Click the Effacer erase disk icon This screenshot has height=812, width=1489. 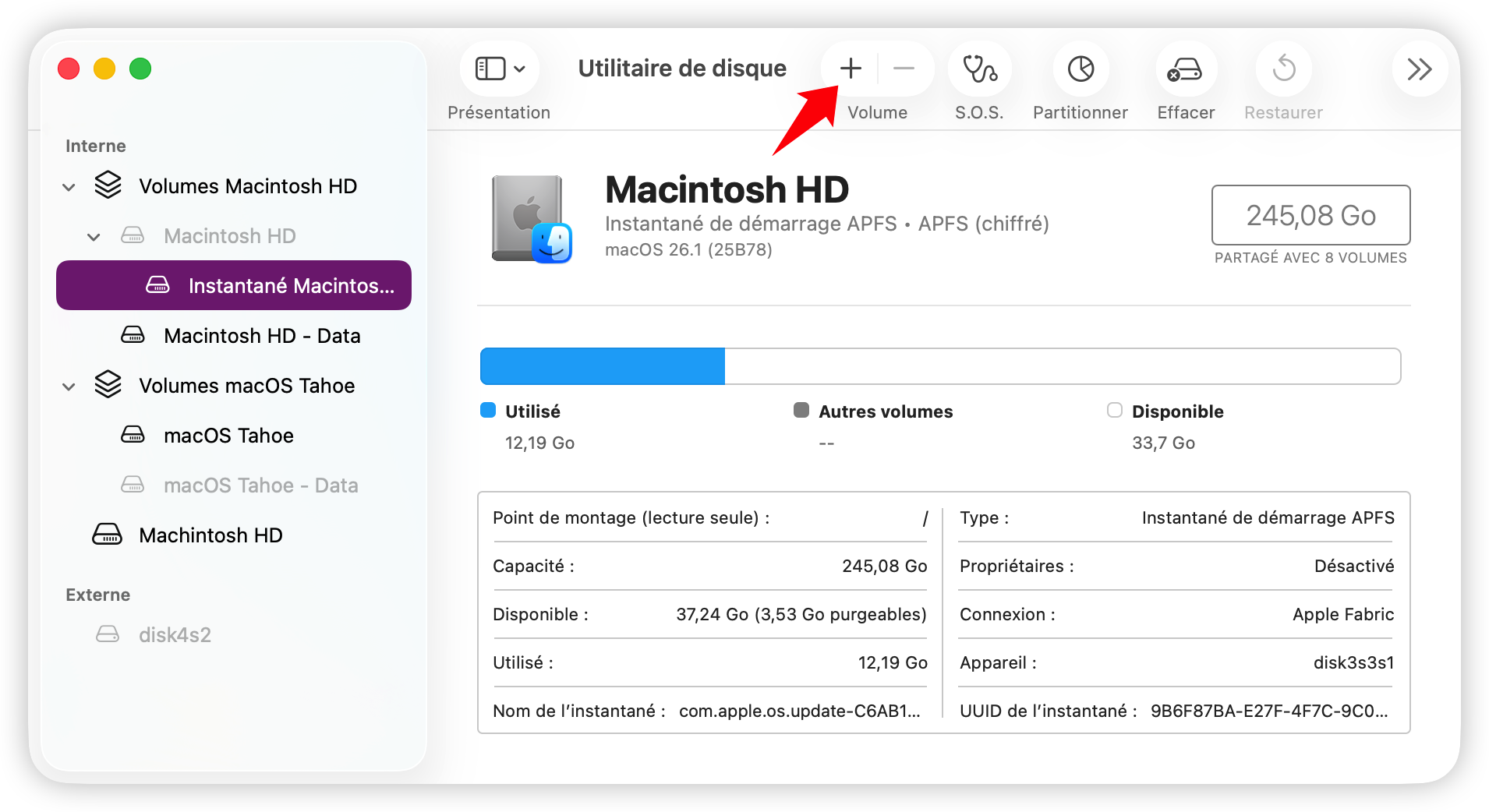tap(1185, 69)
